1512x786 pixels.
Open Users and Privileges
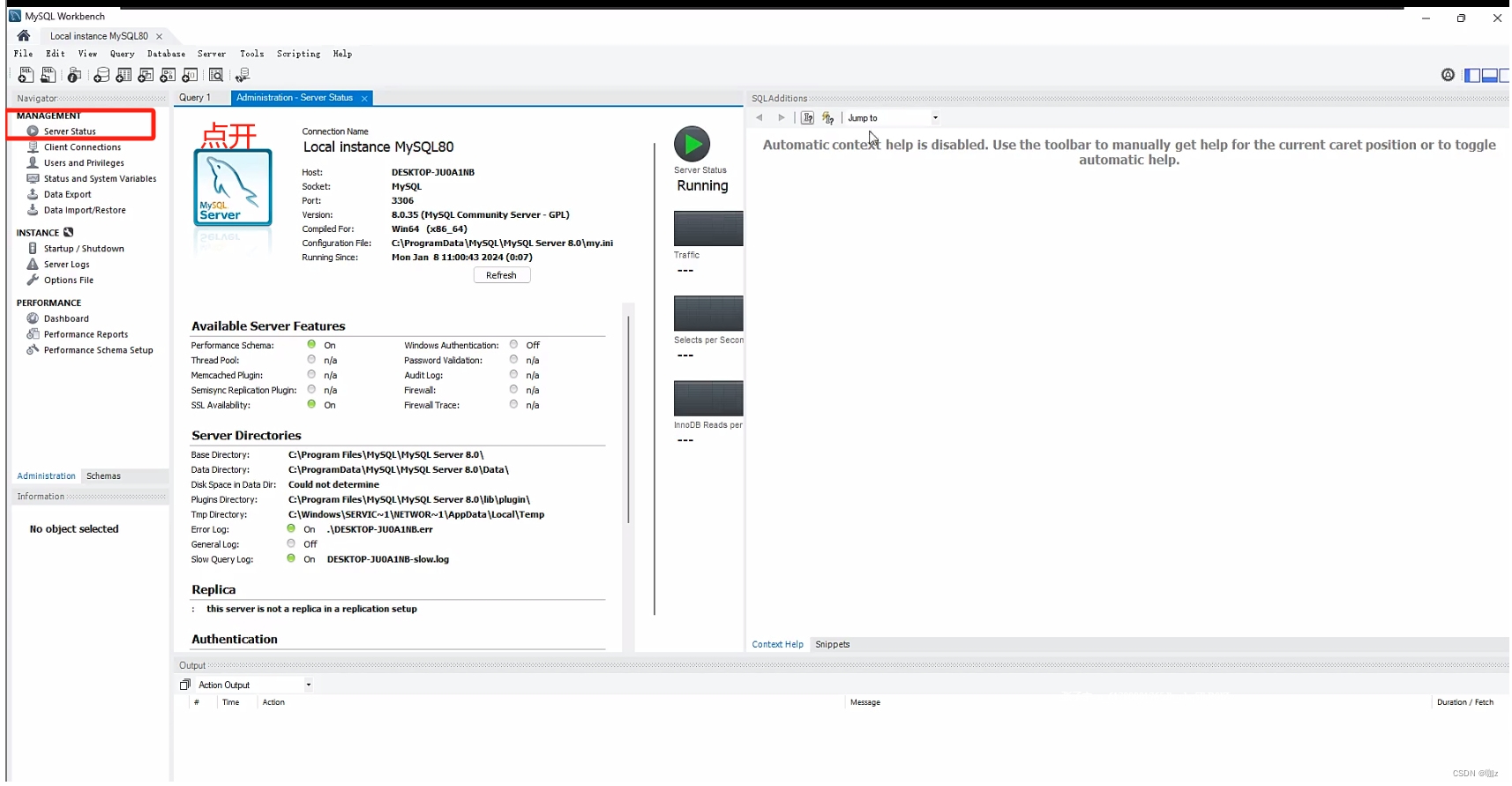[x=84, y=163]
